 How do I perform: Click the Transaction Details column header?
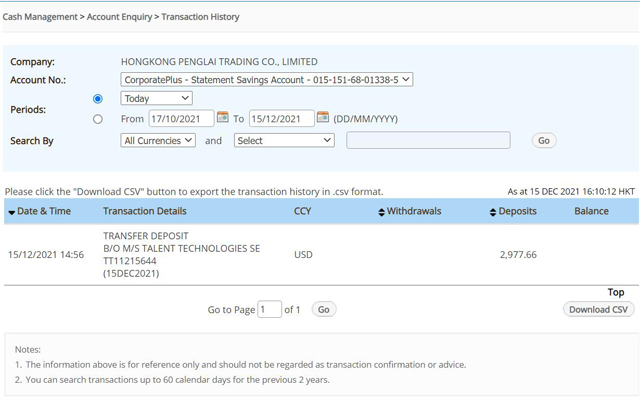tap(144, 211)
